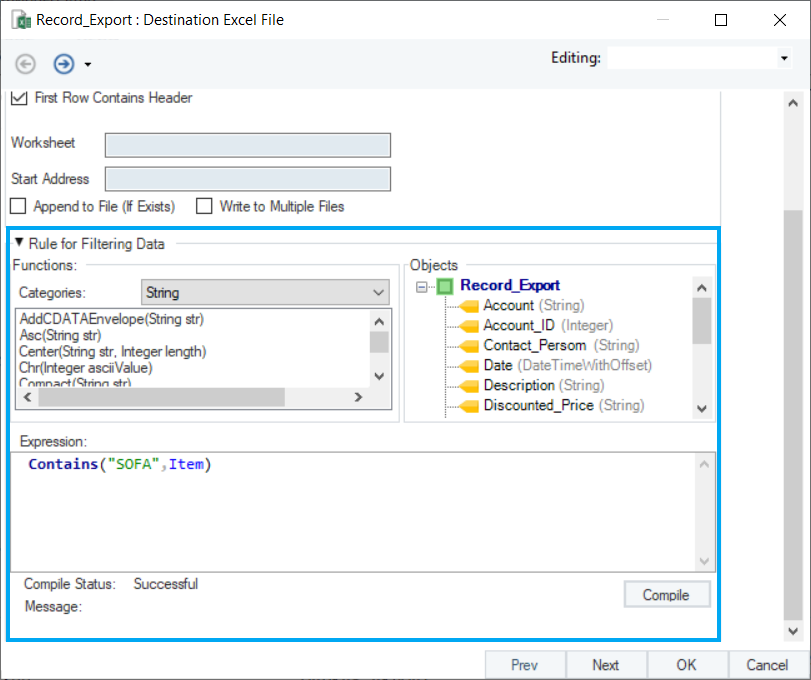Click Expression box scroll up arrow
This screenshot has height=680, width=811.
pos(704,464)
